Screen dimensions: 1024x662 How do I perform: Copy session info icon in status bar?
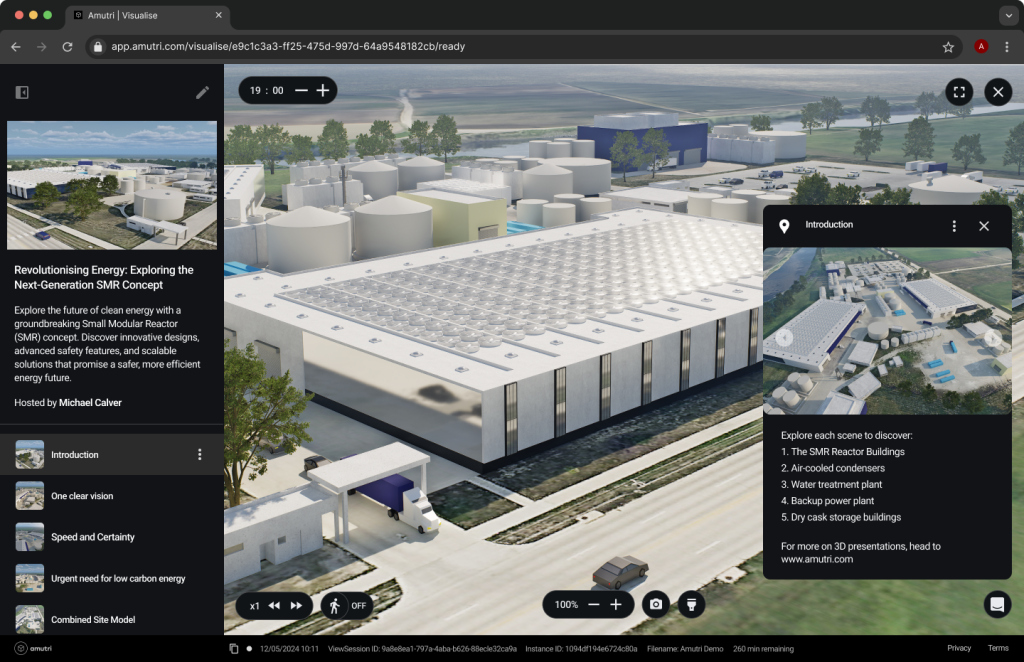(233, 648)
